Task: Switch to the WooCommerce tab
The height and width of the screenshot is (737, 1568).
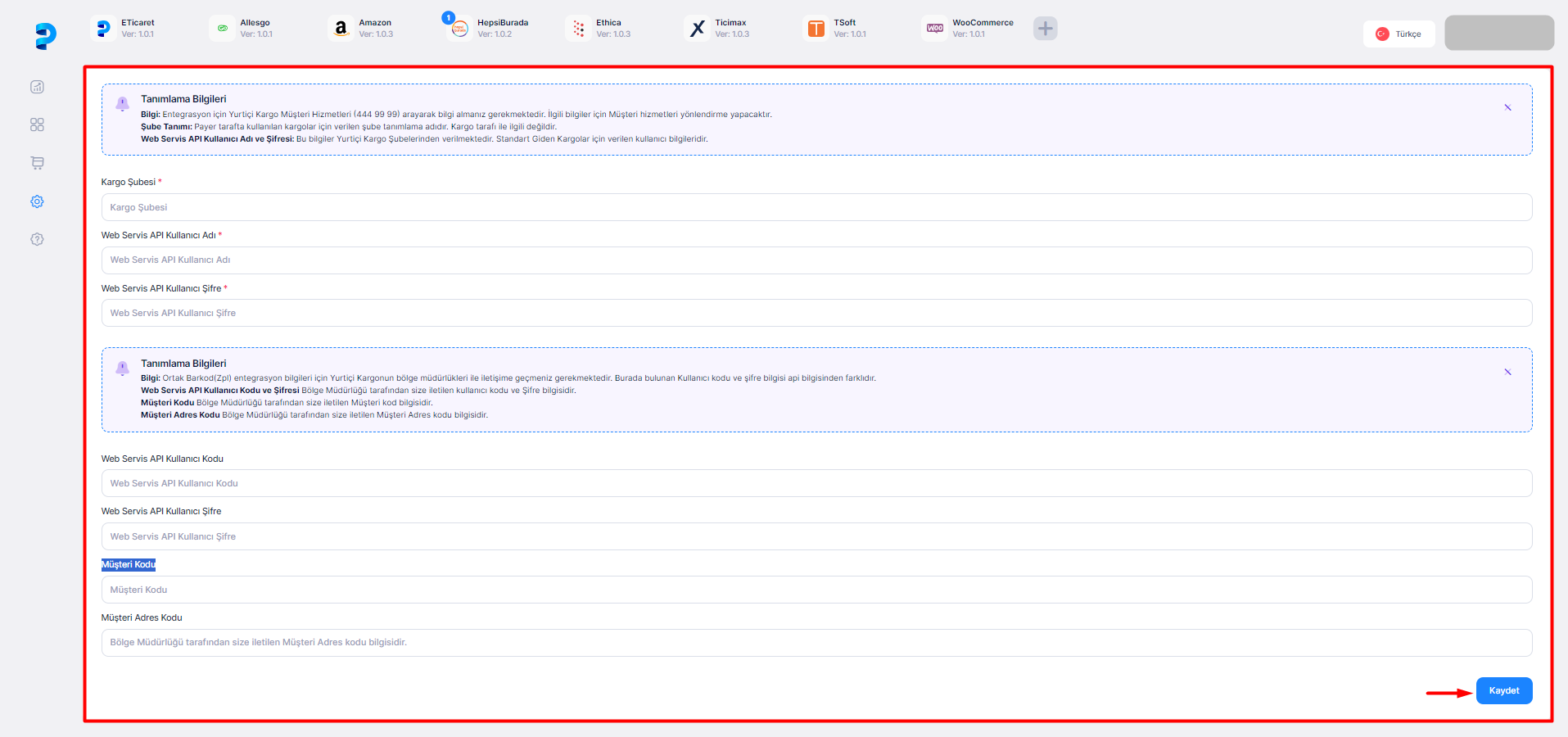Action: [x=969, y=29]
